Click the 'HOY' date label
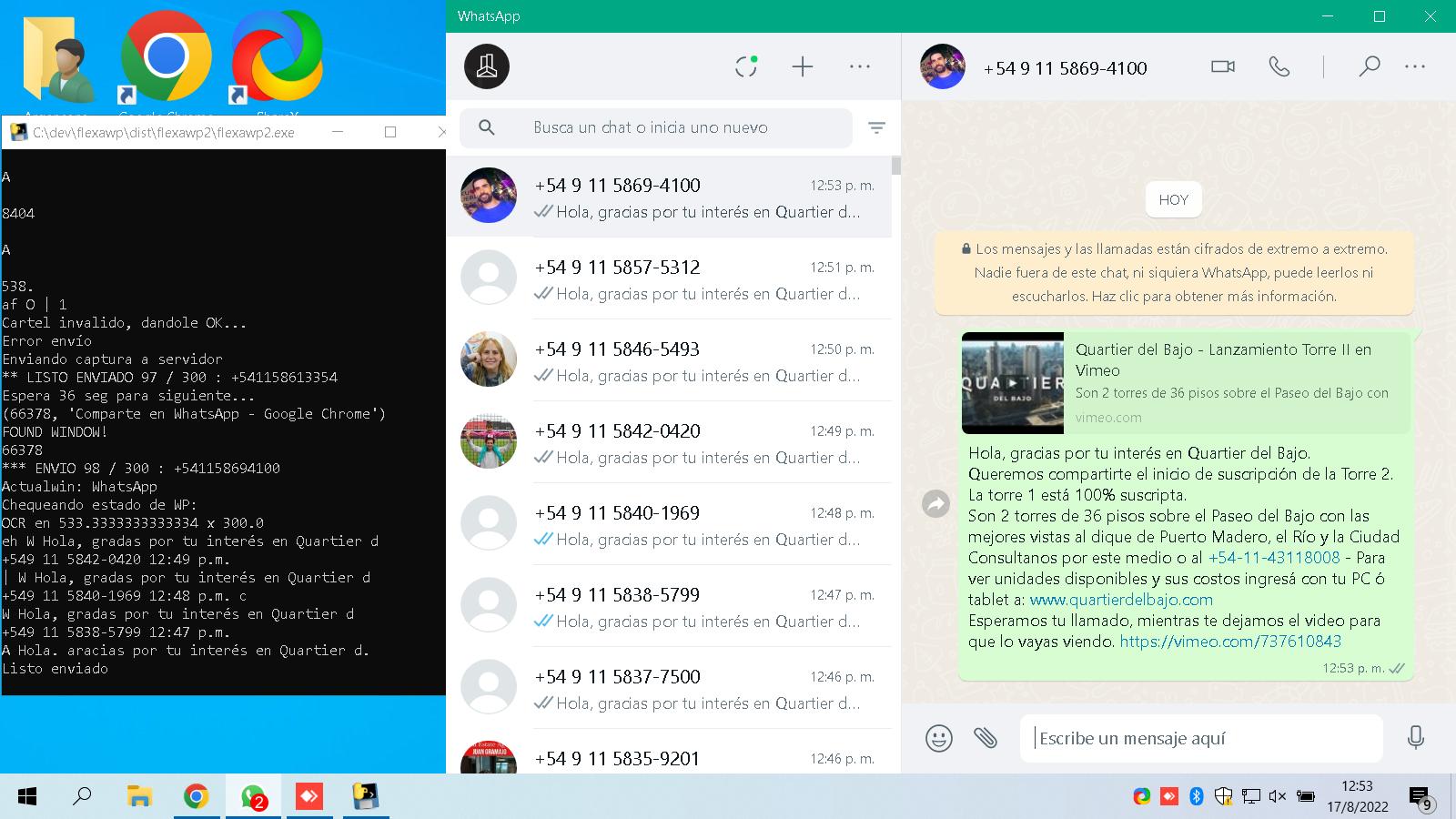This screenshot has height=819, width=1456. [1174, 200]
